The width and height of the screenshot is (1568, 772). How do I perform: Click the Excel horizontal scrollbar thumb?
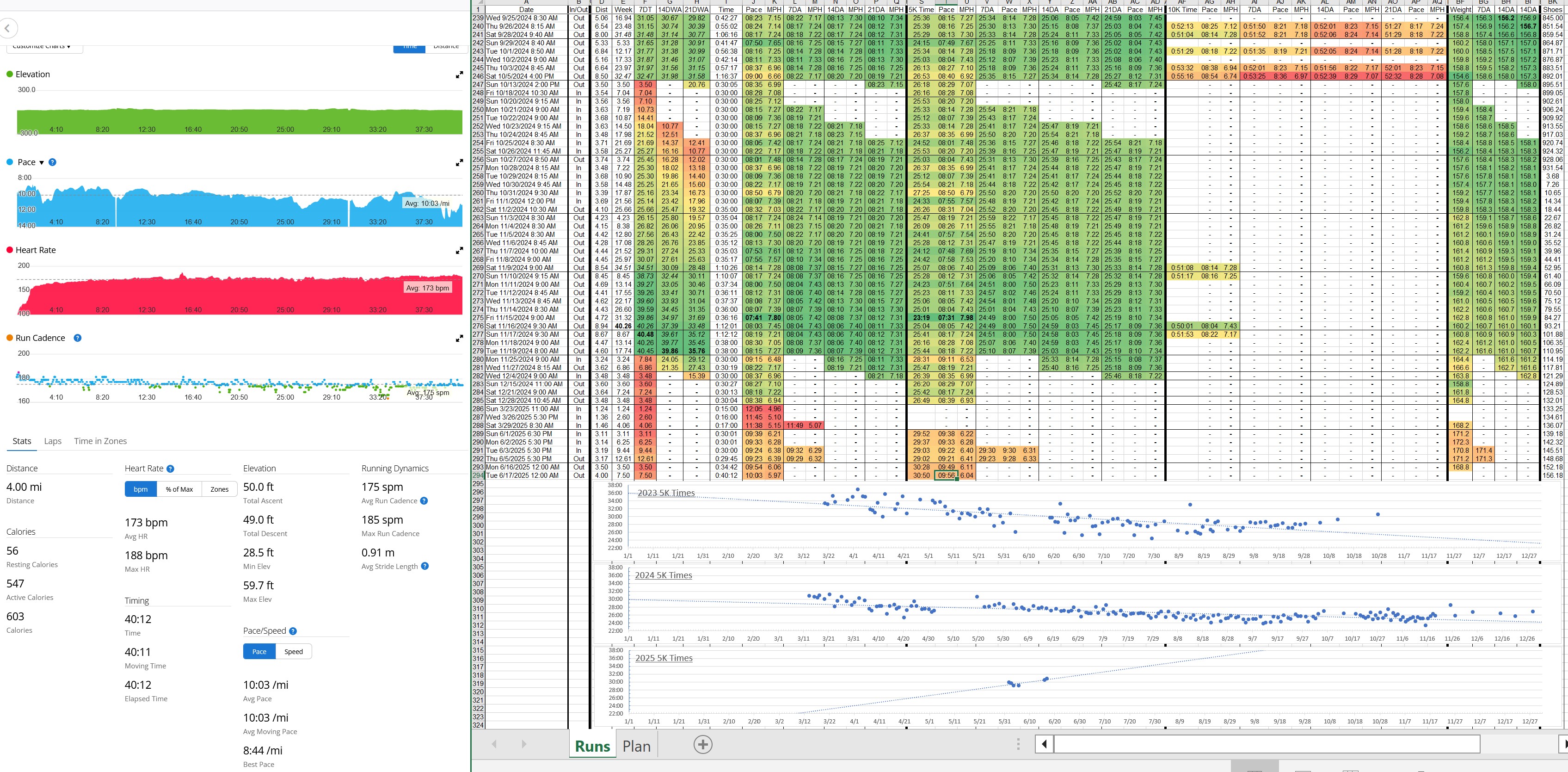pyautogui.click(x=1267, y=744)
